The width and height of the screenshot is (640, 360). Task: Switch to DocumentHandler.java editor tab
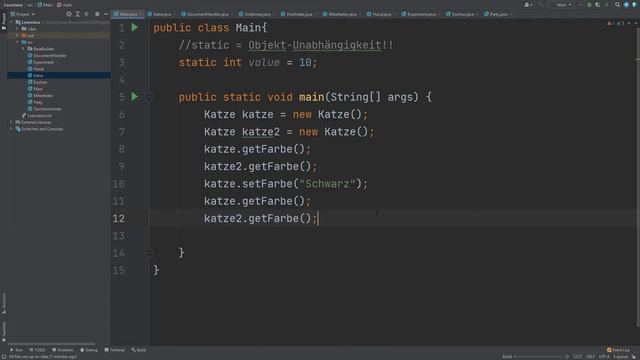point(207,14)
